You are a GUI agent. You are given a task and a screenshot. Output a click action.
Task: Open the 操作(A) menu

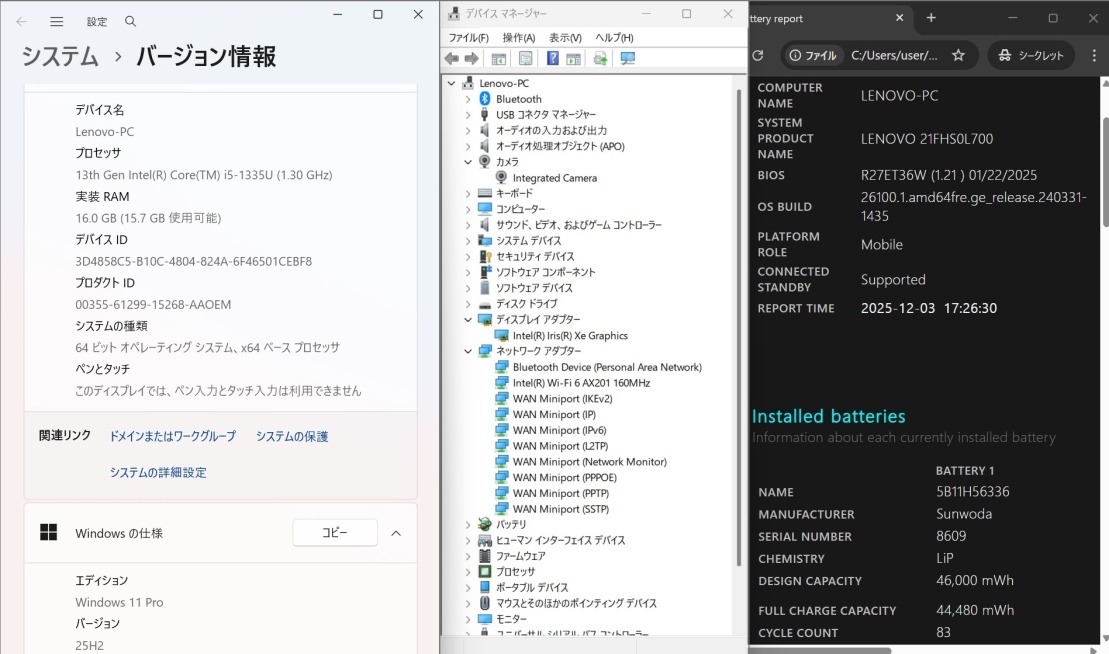519,38
